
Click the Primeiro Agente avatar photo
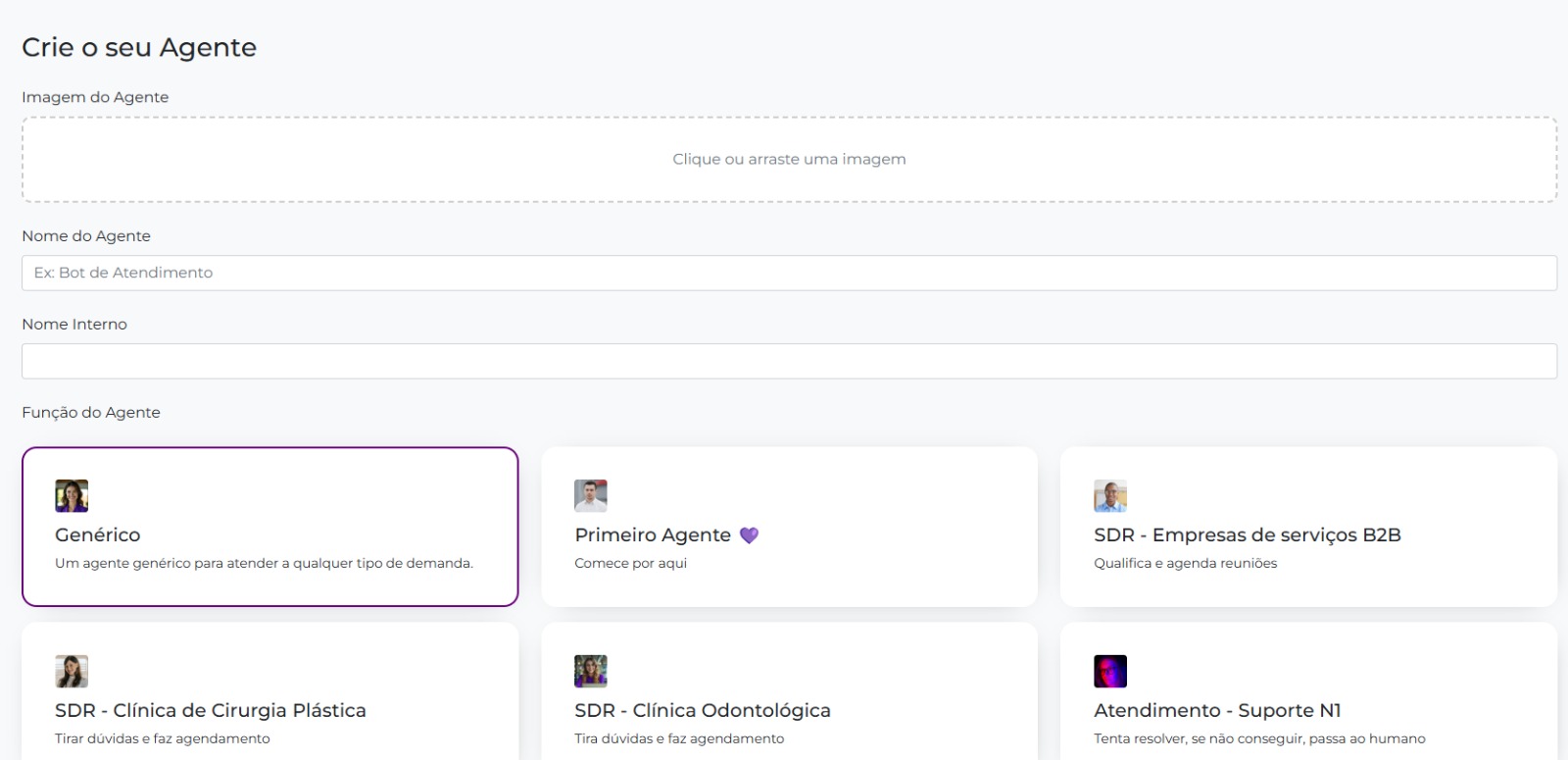[591, 496]
